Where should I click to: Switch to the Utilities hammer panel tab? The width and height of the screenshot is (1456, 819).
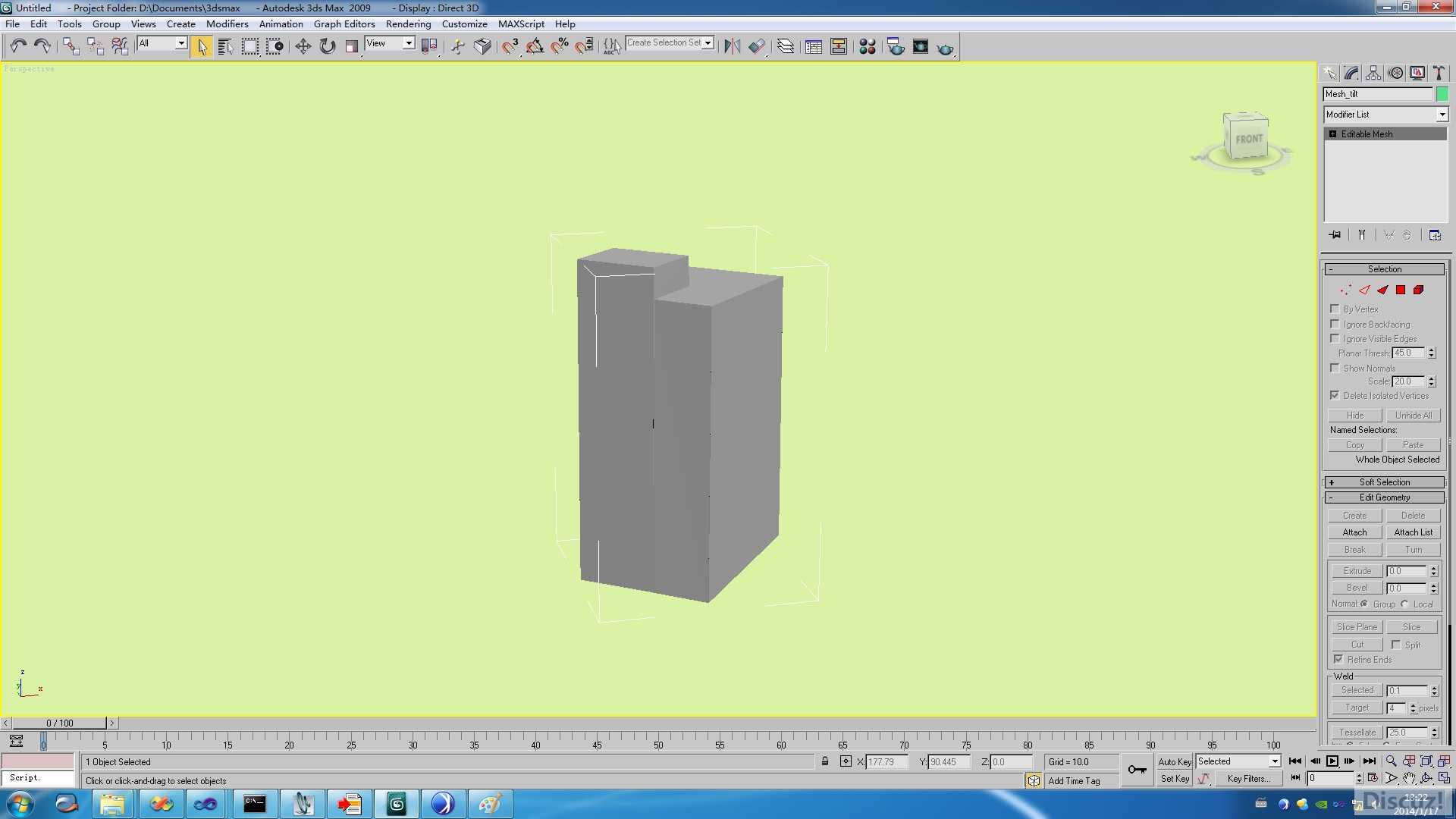click(x=1439, y=73)
